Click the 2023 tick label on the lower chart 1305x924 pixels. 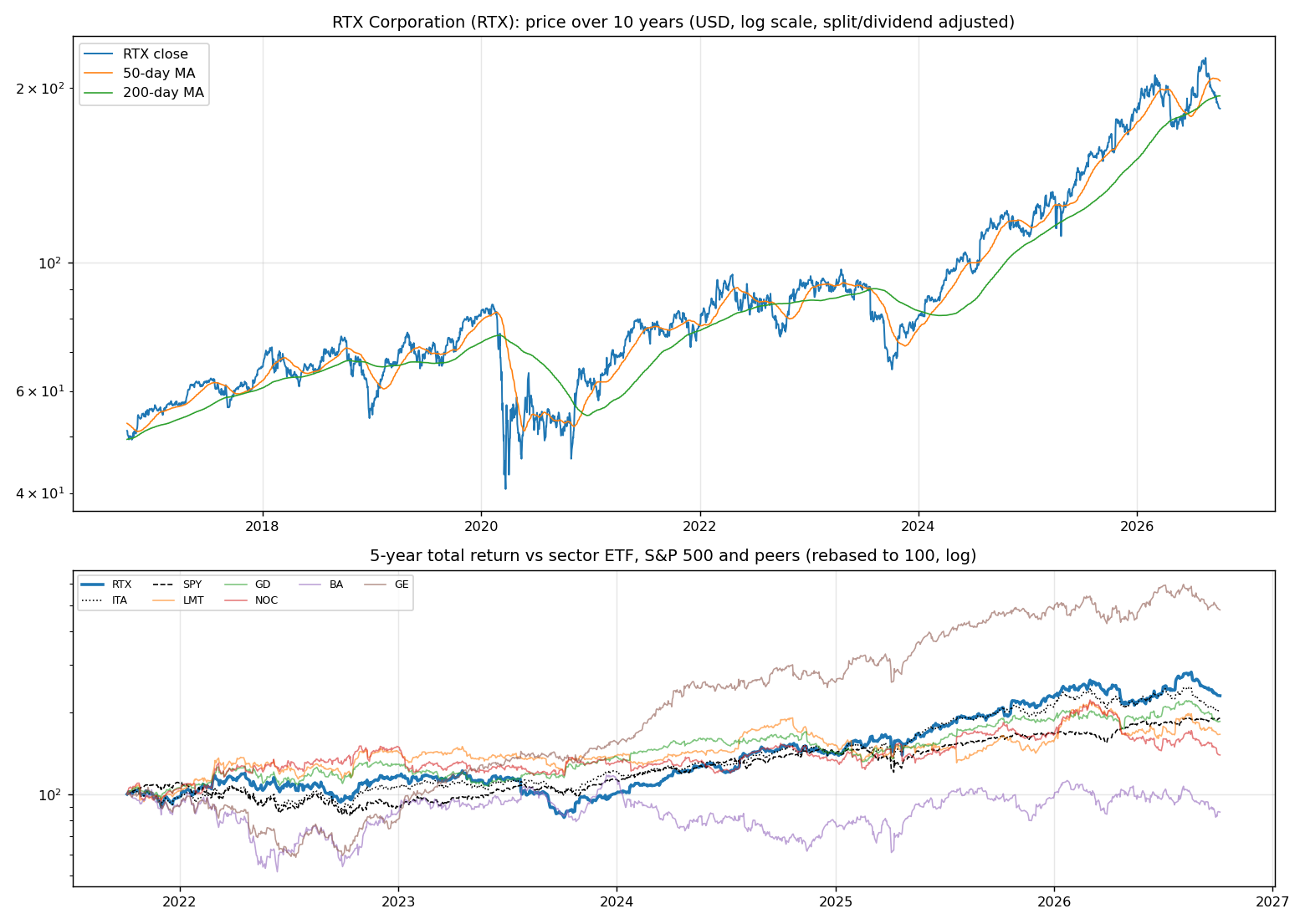coord(398,901)
